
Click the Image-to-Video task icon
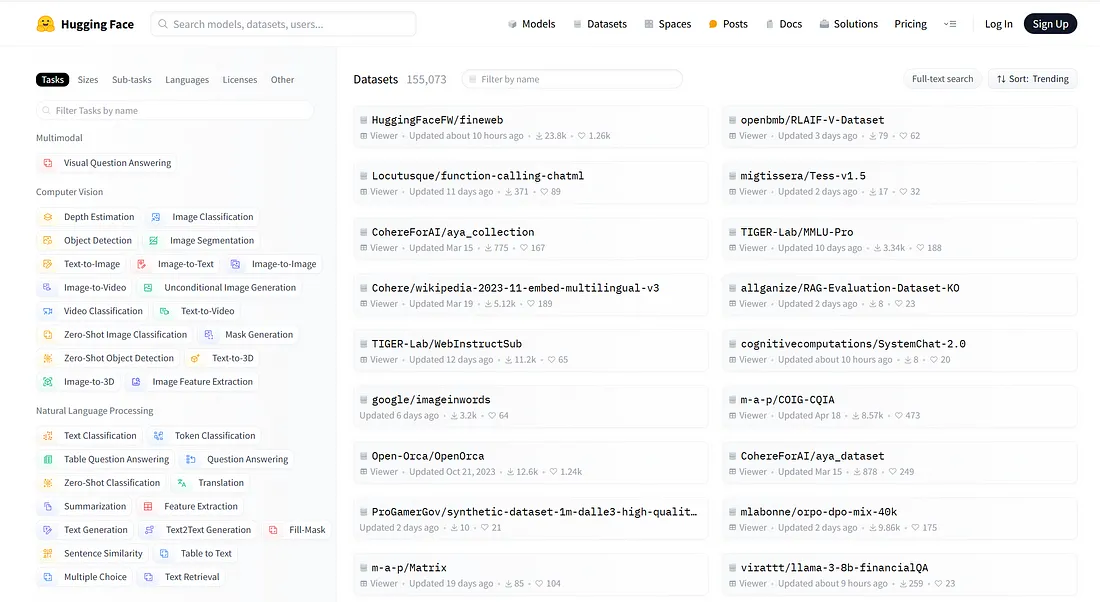[48, 288]
